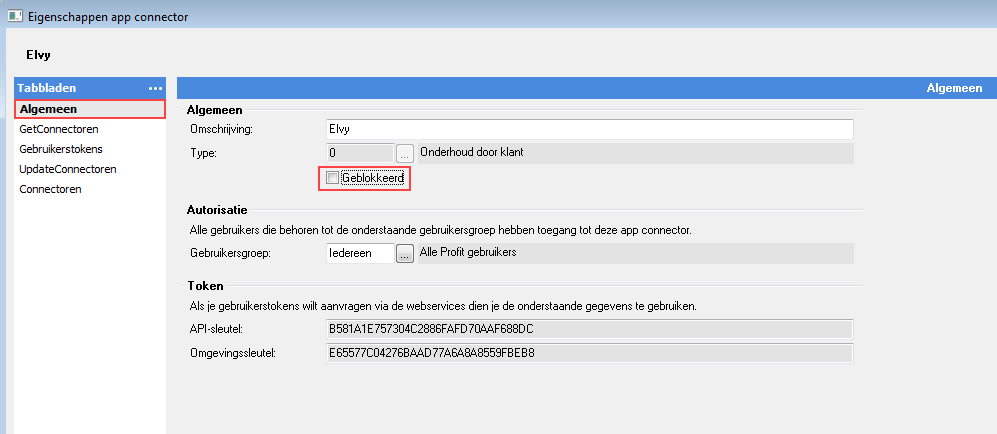
Task: Click the Gebruikersgroep field showing Iedereen
Action: click(x=359, y=254)
